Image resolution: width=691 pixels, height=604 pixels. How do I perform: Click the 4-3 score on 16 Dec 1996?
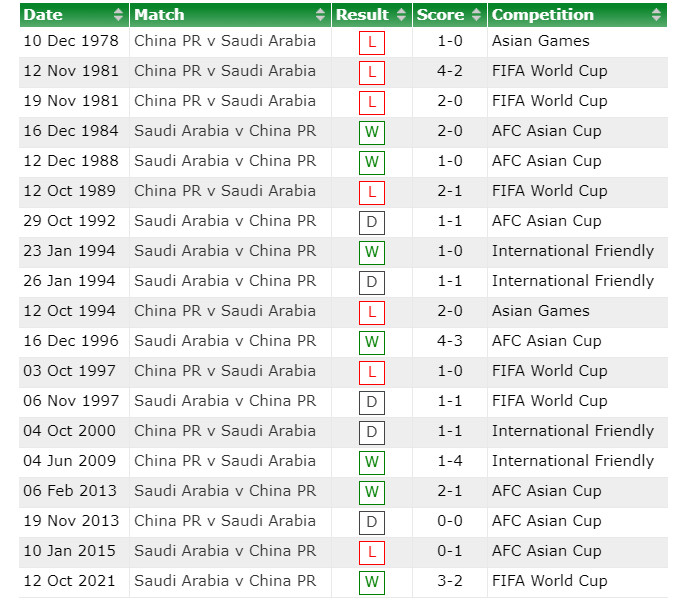click(x=450, y=341)
